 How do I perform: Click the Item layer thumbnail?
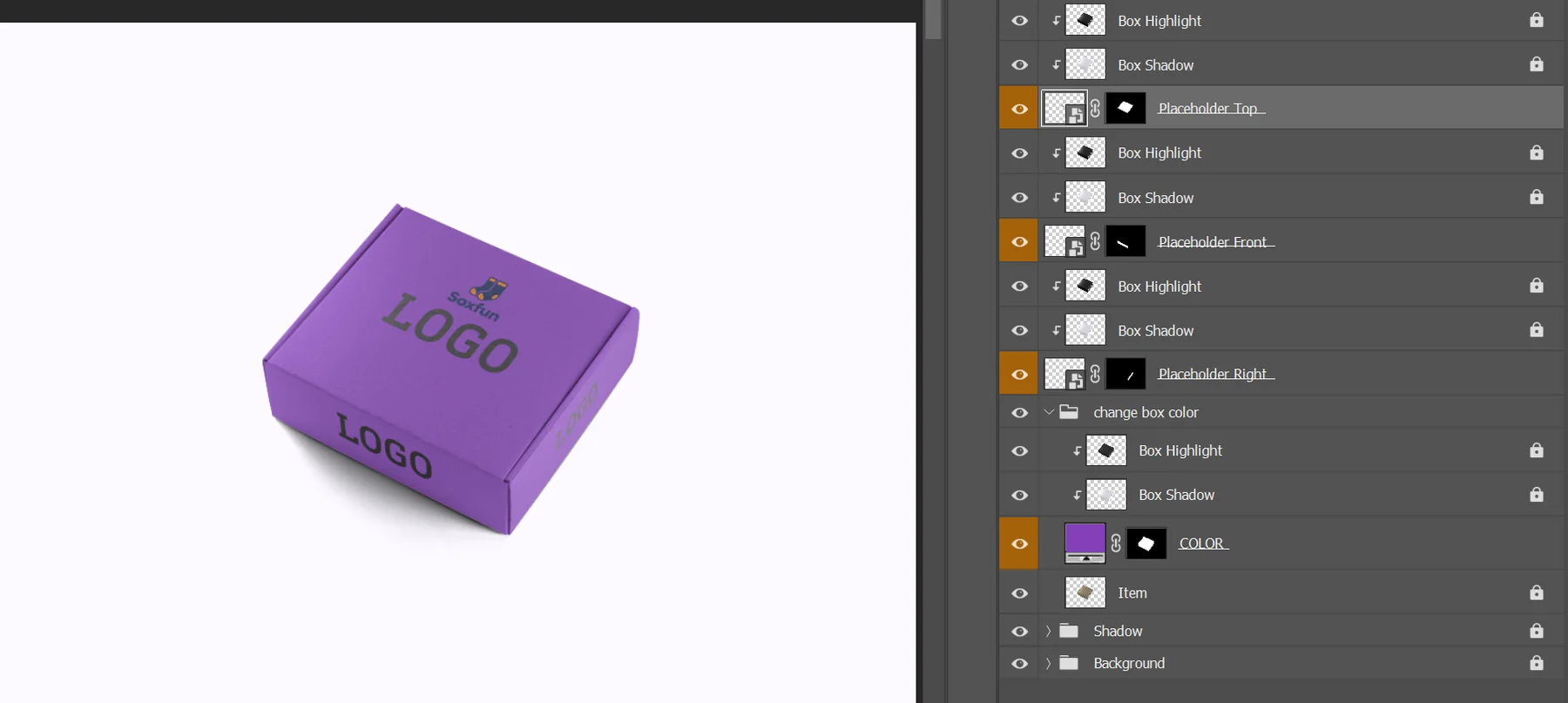click(x=1085, y=592)
